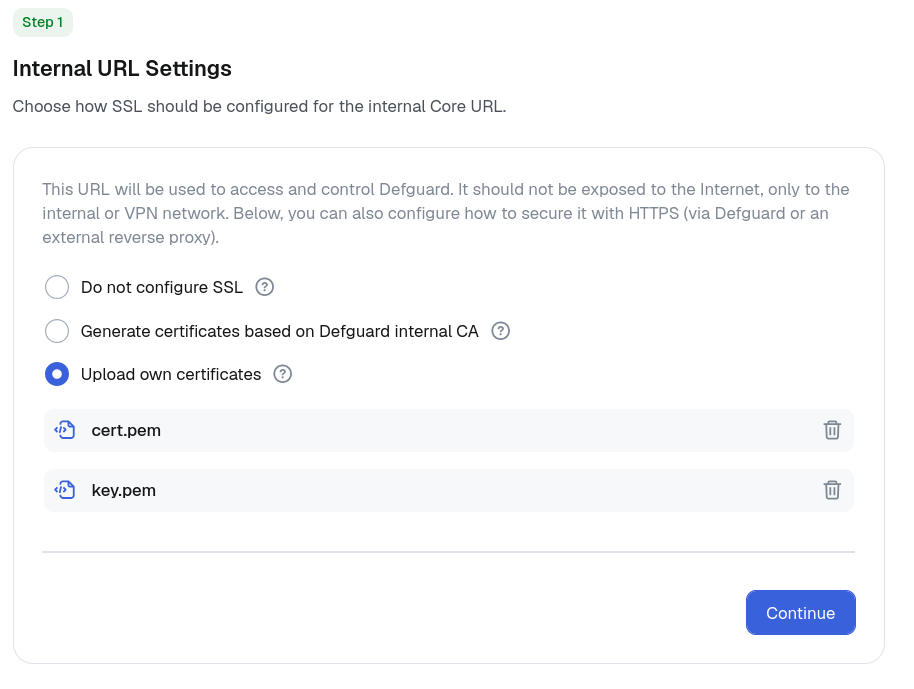Click the cert.pem filename

coord(126,430)
